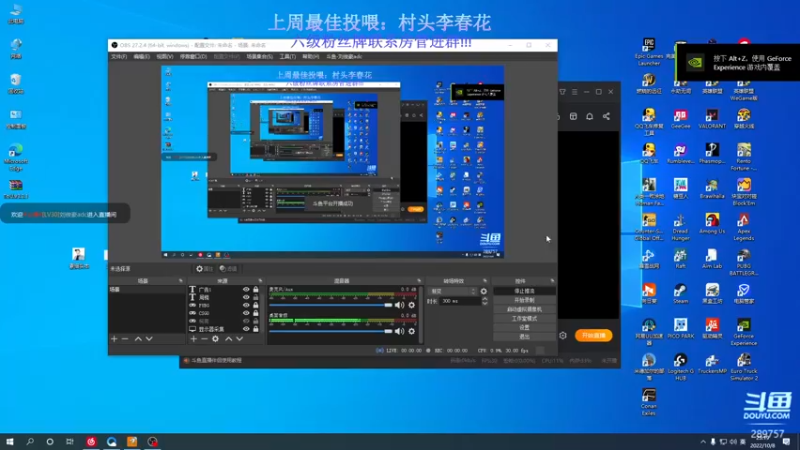
Task: Open scene transition type dropdown
Action: point(453,291)
